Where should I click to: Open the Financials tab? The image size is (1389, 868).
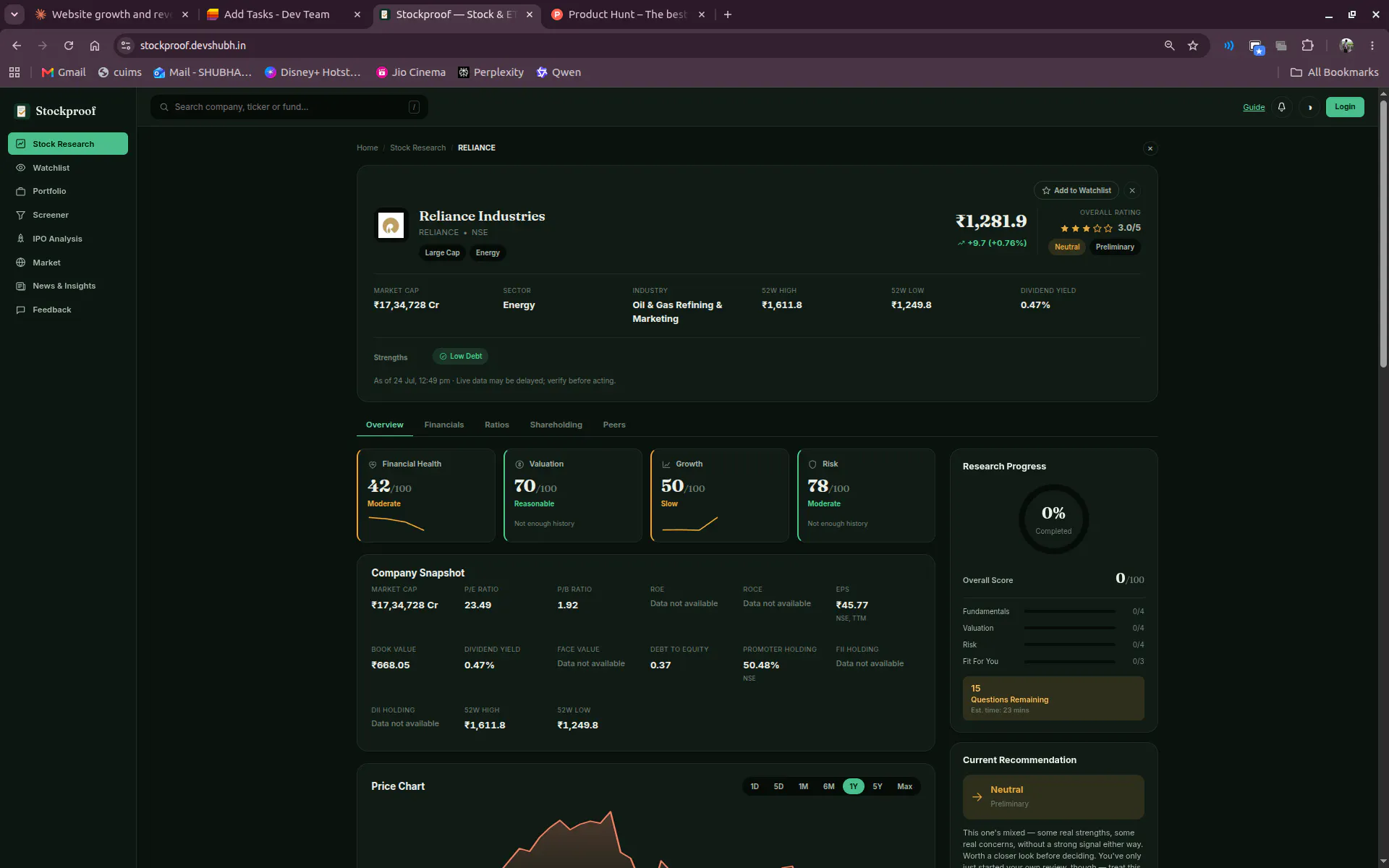[x=444, y=425]
